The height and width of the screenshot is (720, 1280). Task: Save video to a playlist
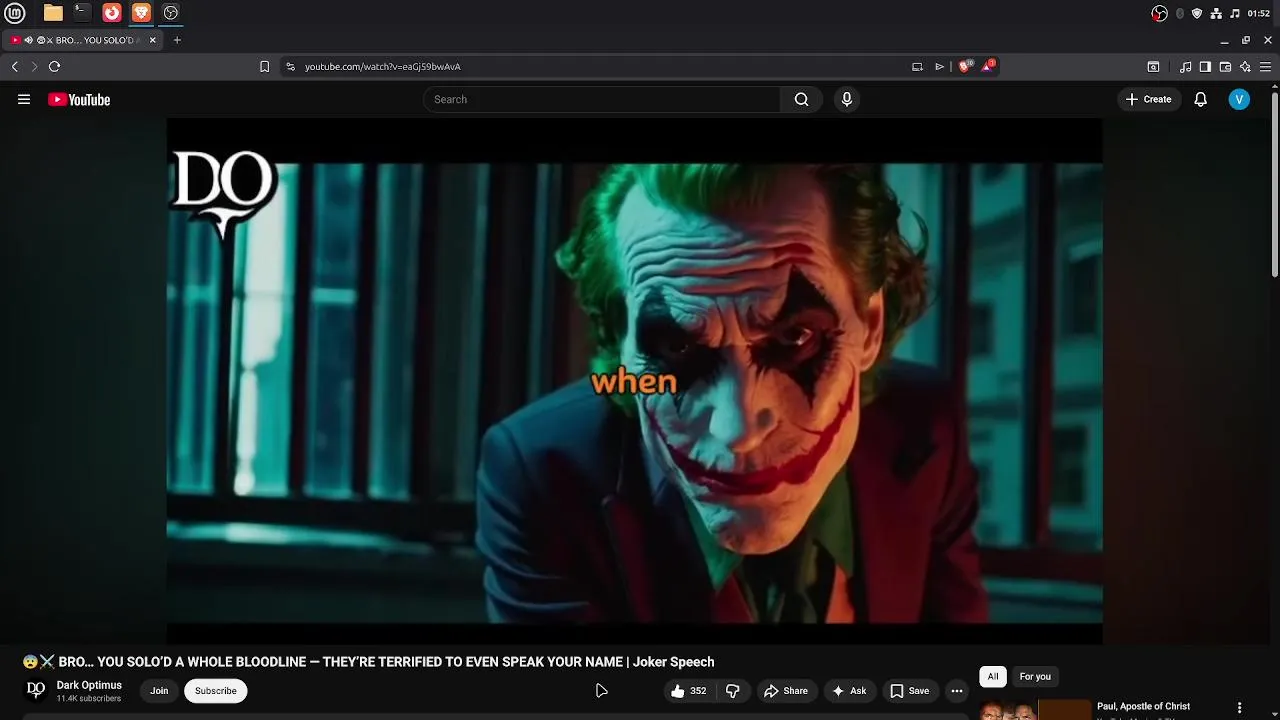[910, 691]
